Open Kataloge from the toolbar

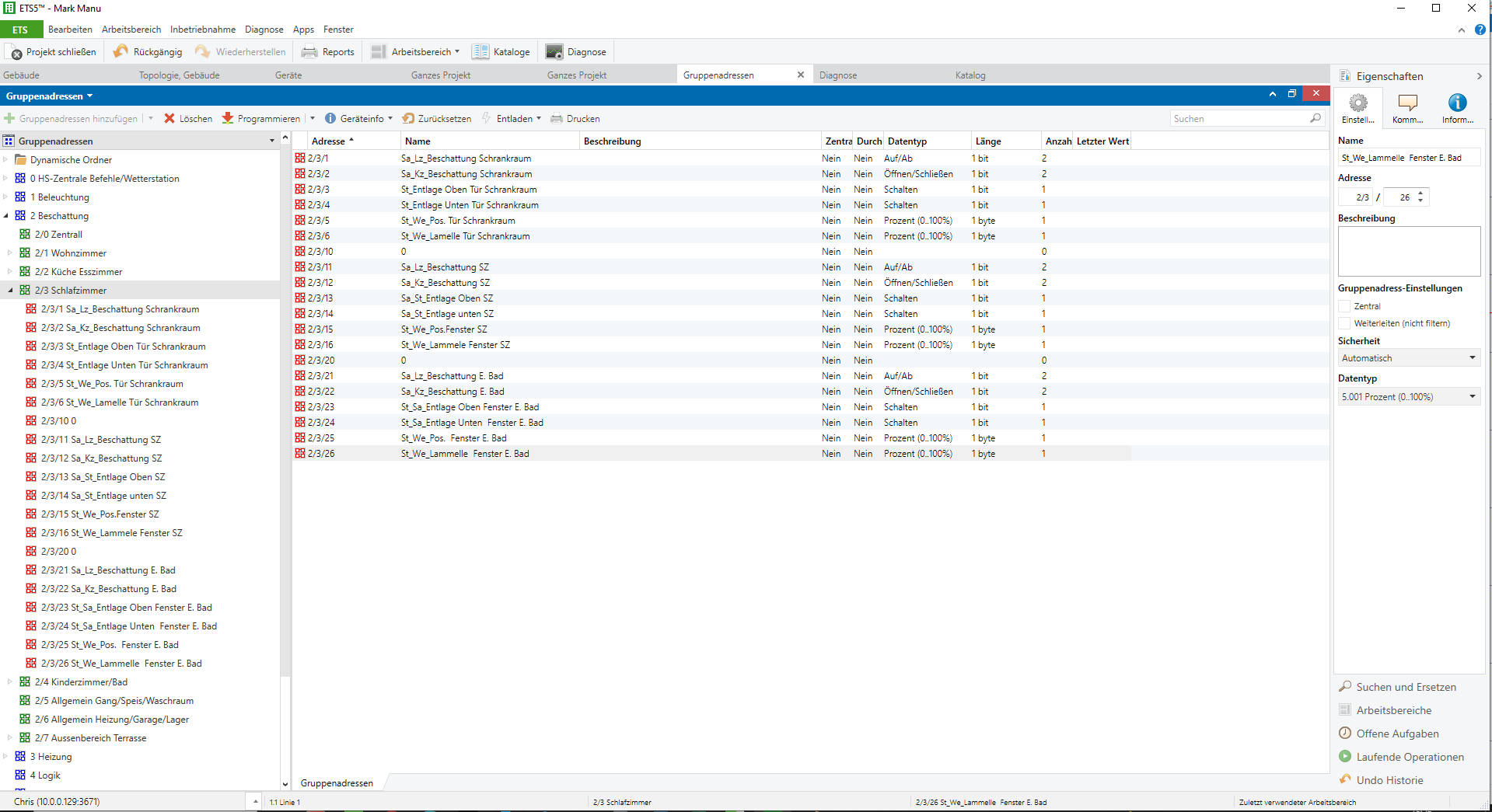pyautogui.click(x=501, y=52)
